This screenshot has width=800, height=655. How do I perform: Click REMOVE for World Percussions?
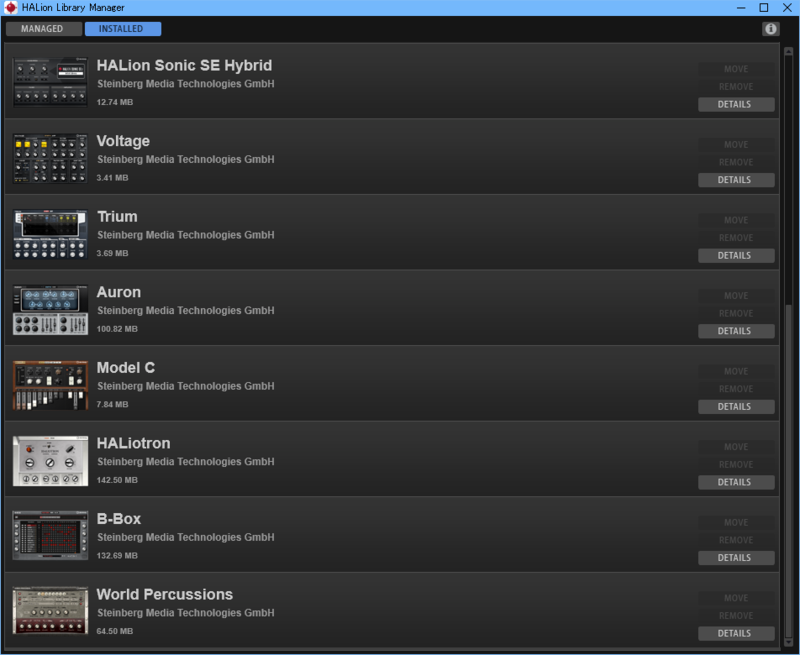tap(736, 616)
